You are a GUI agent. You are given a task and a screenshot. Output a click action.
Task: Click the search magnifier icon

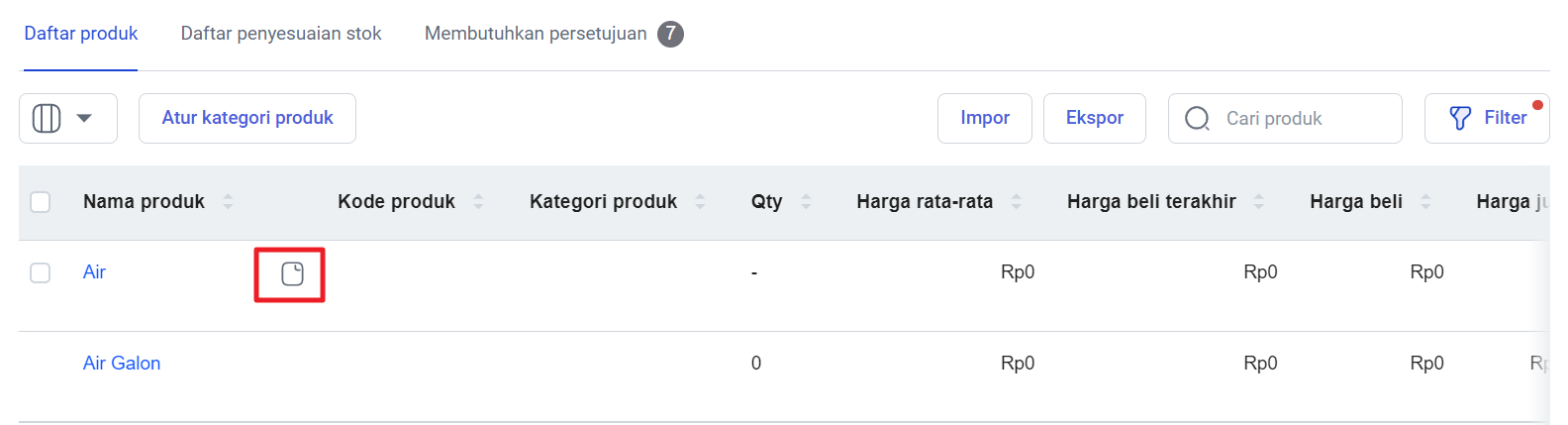pyautogui.click(x=1197, y=119)
